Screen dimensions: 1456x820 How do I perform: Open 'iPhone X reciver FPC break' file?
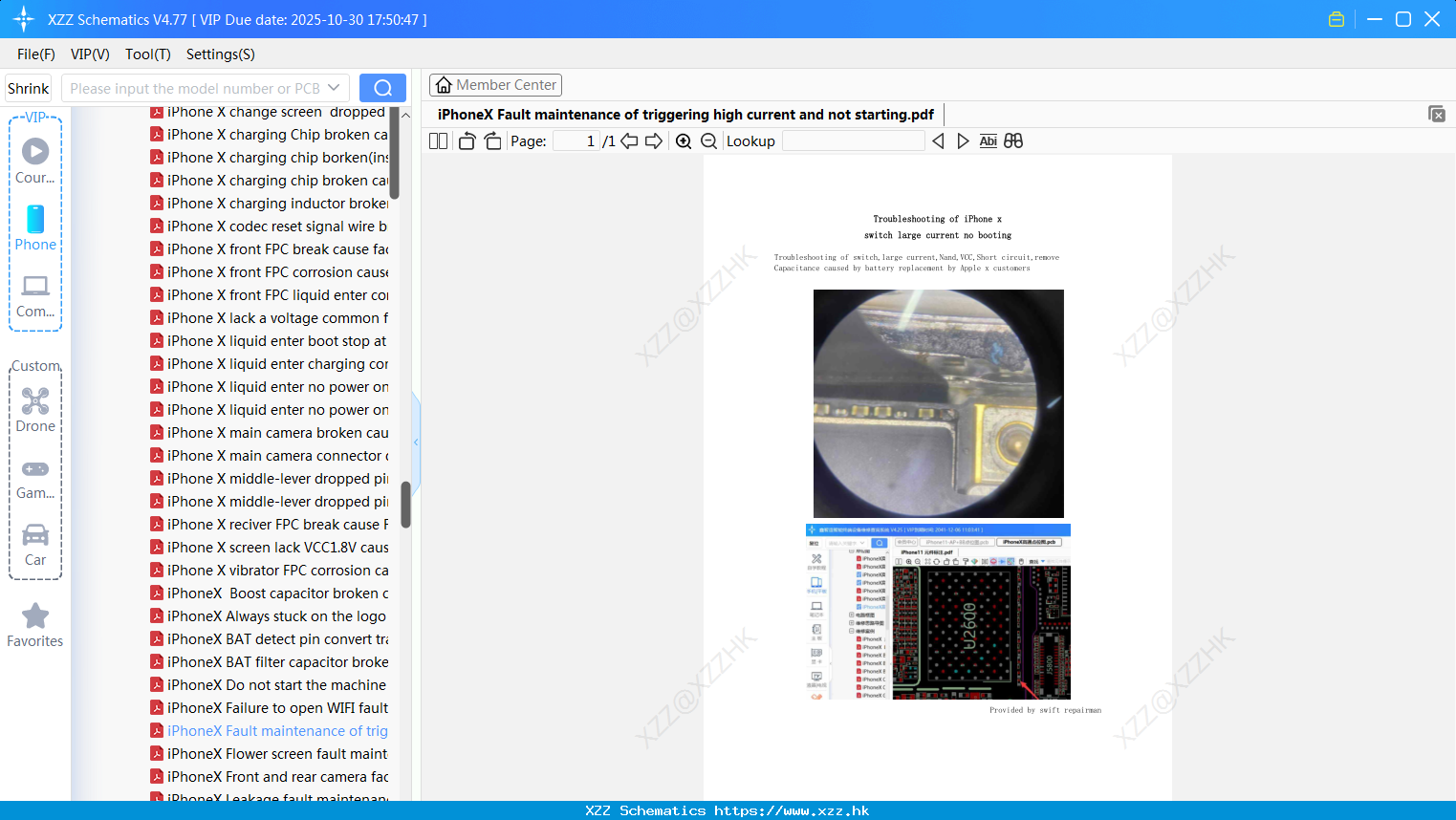pos(270,525)
